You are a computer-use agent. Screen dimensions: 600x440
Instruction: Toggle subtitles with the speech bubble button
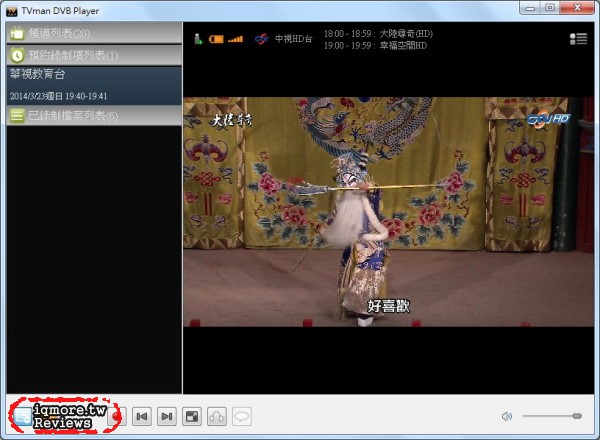point(242,416)
